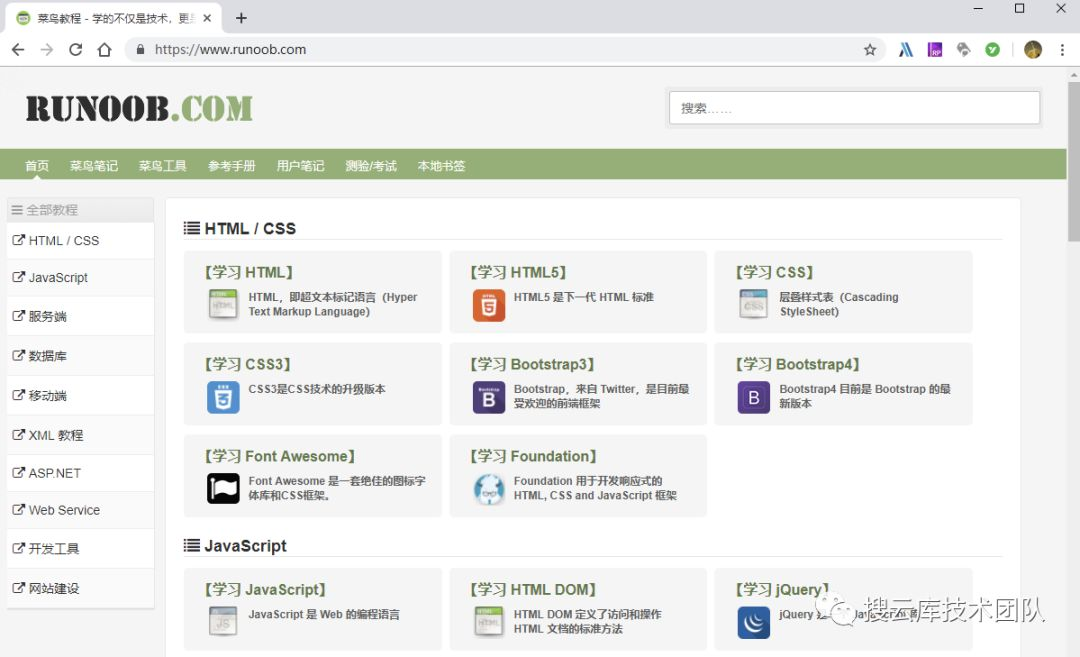Click the Foundation yeti icon

pos(489,490)
